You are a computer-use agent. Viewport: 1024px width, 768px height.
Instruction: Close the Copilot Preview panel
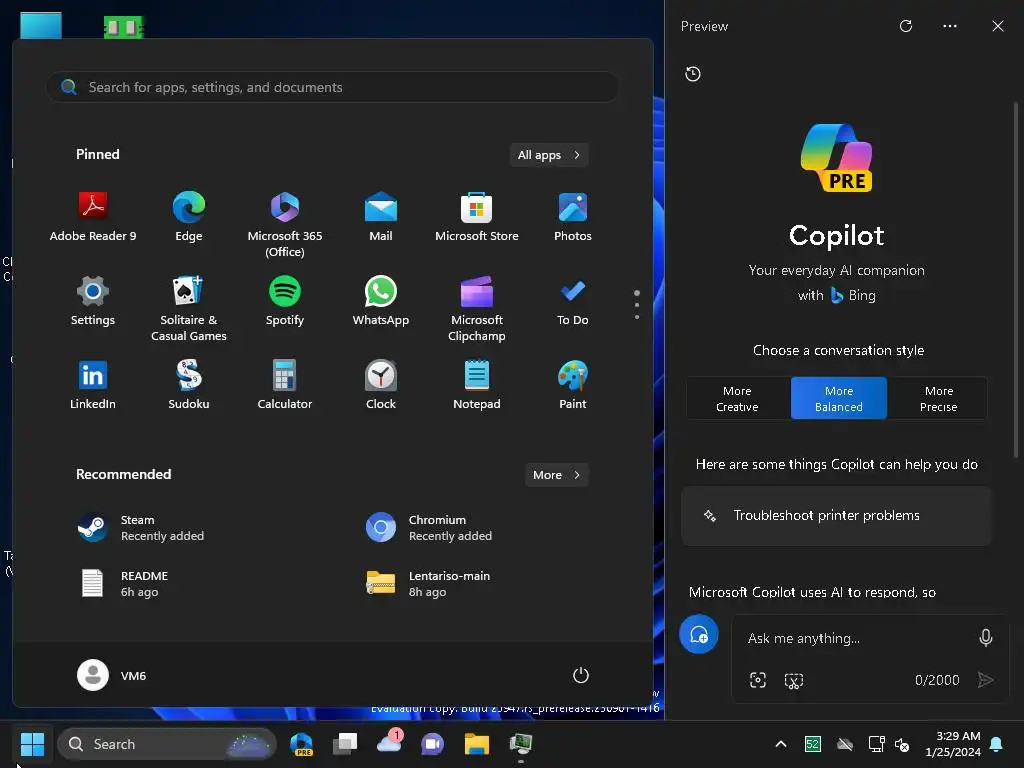[997, 26]
